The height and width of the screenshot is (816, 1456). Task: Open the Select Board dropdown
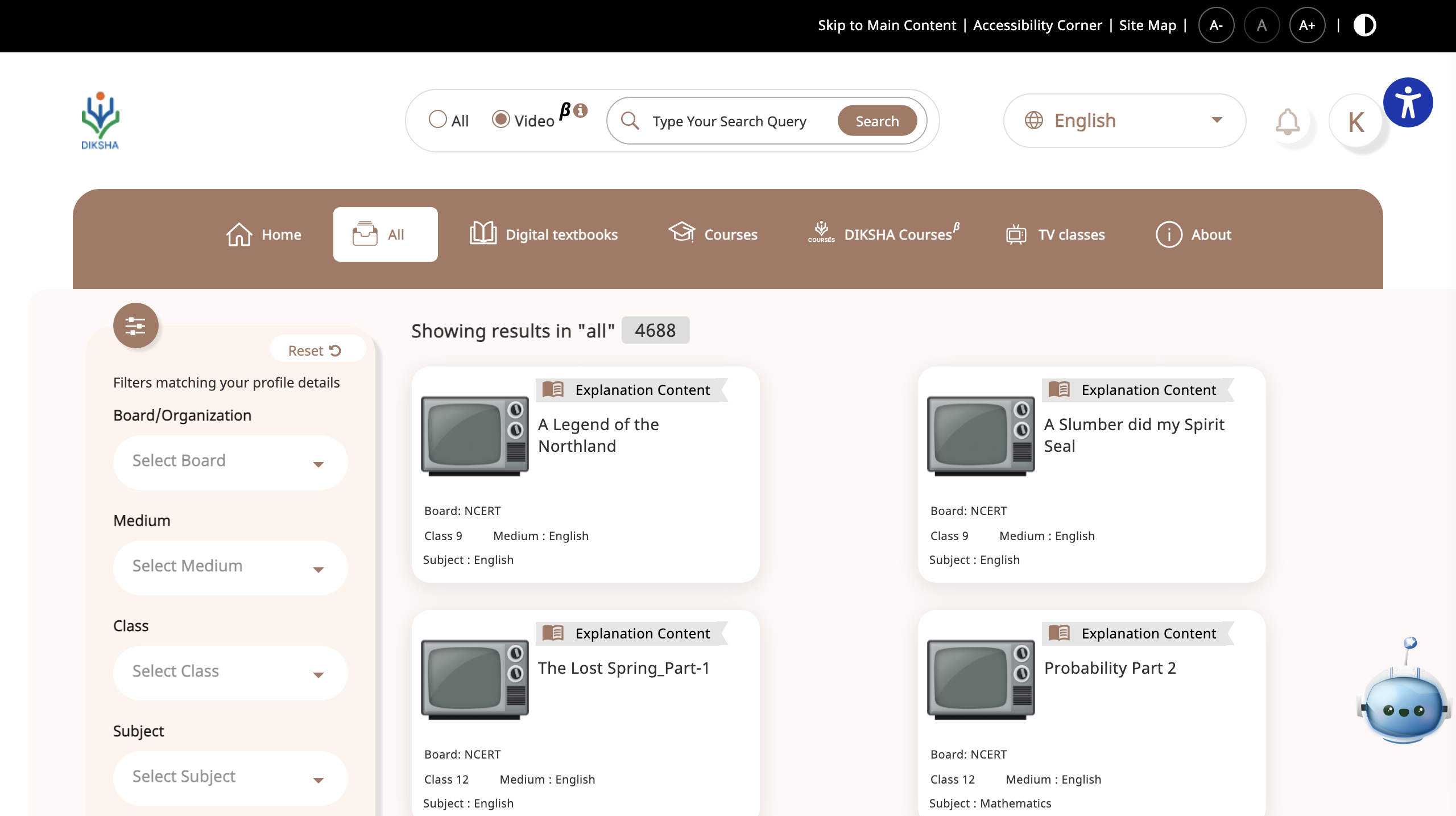[x=230, y=461]
